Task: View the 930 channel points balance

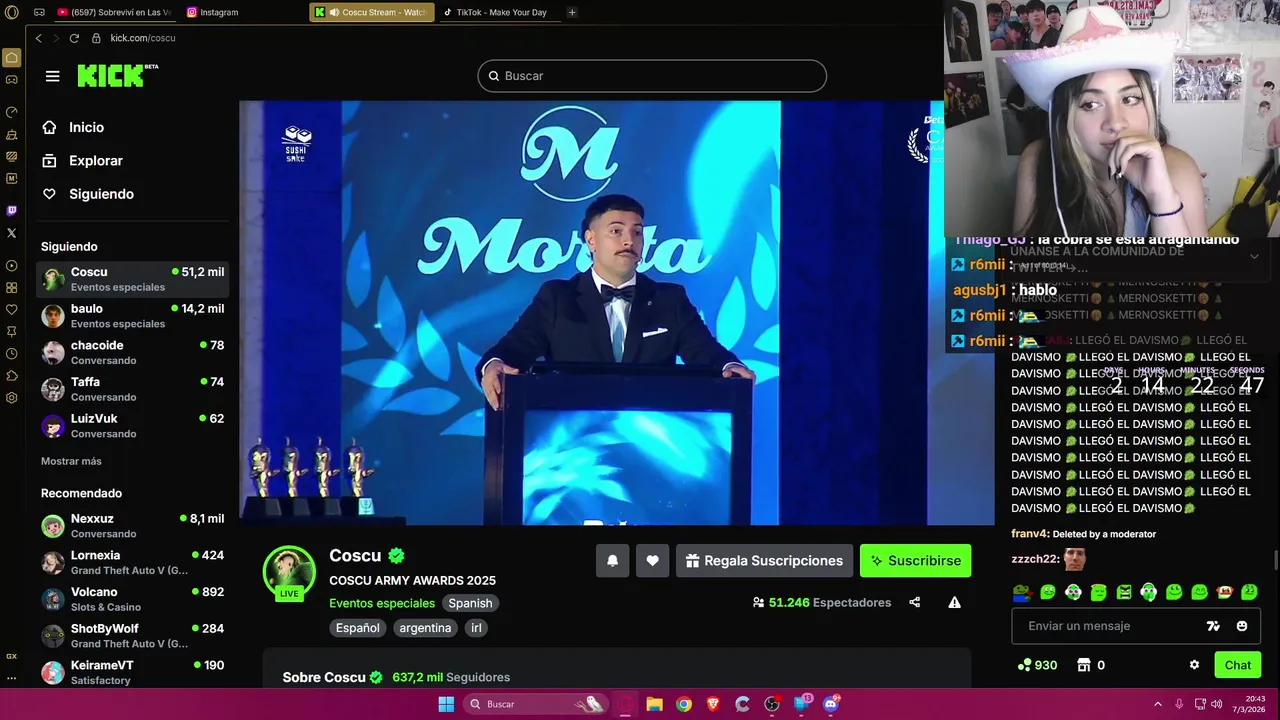Action: [x=1037, y=665]
